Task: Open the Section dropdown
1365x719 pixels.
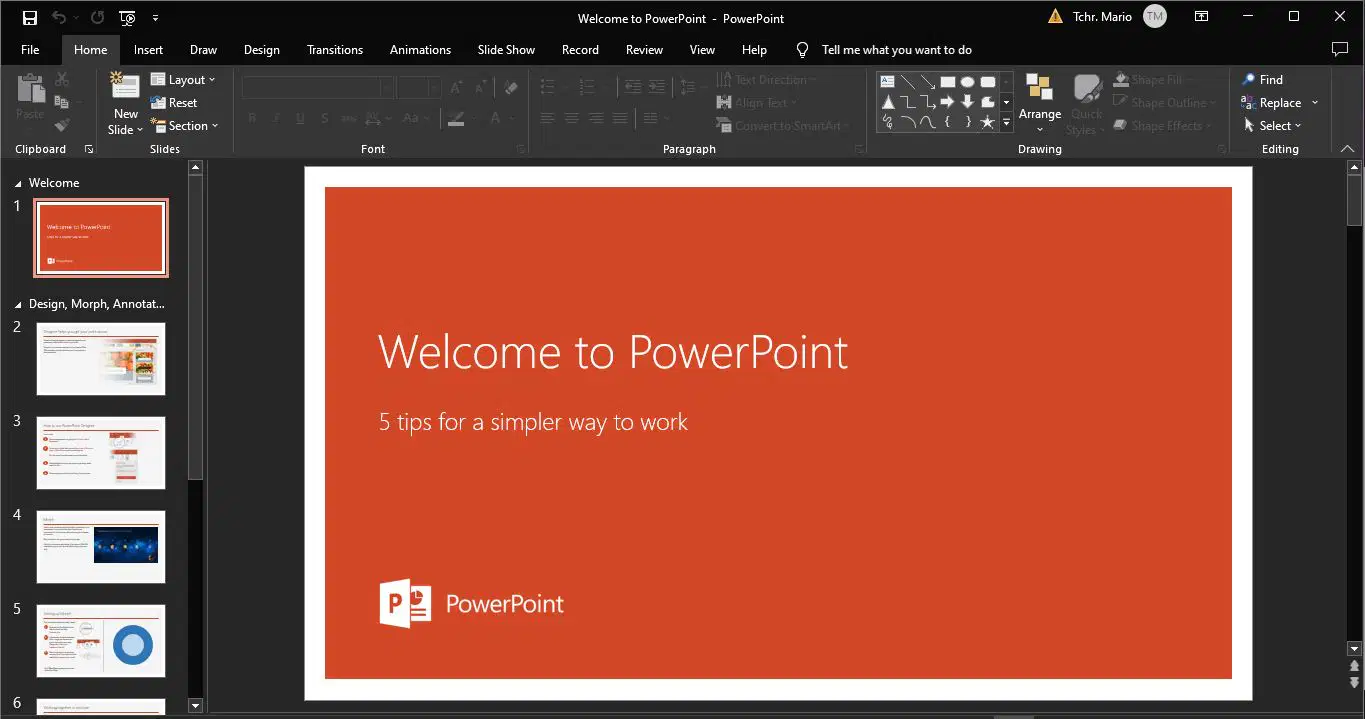Action: [184, 125]
